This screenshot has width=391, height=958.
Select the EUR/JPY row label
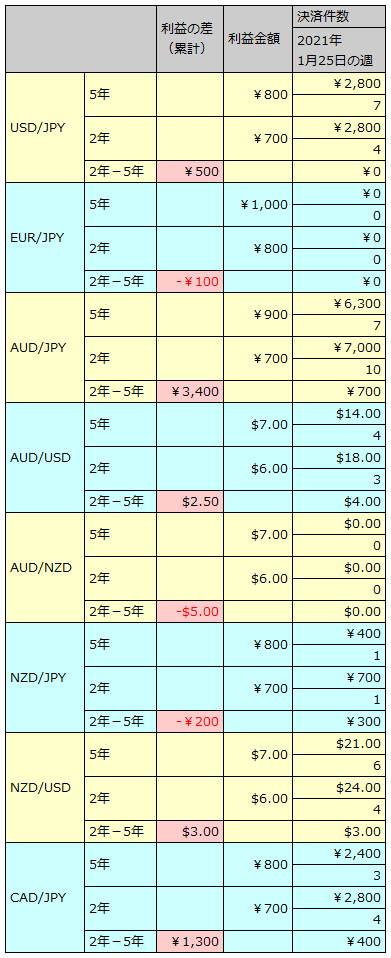pyautogui.click(x=45, y=238)
